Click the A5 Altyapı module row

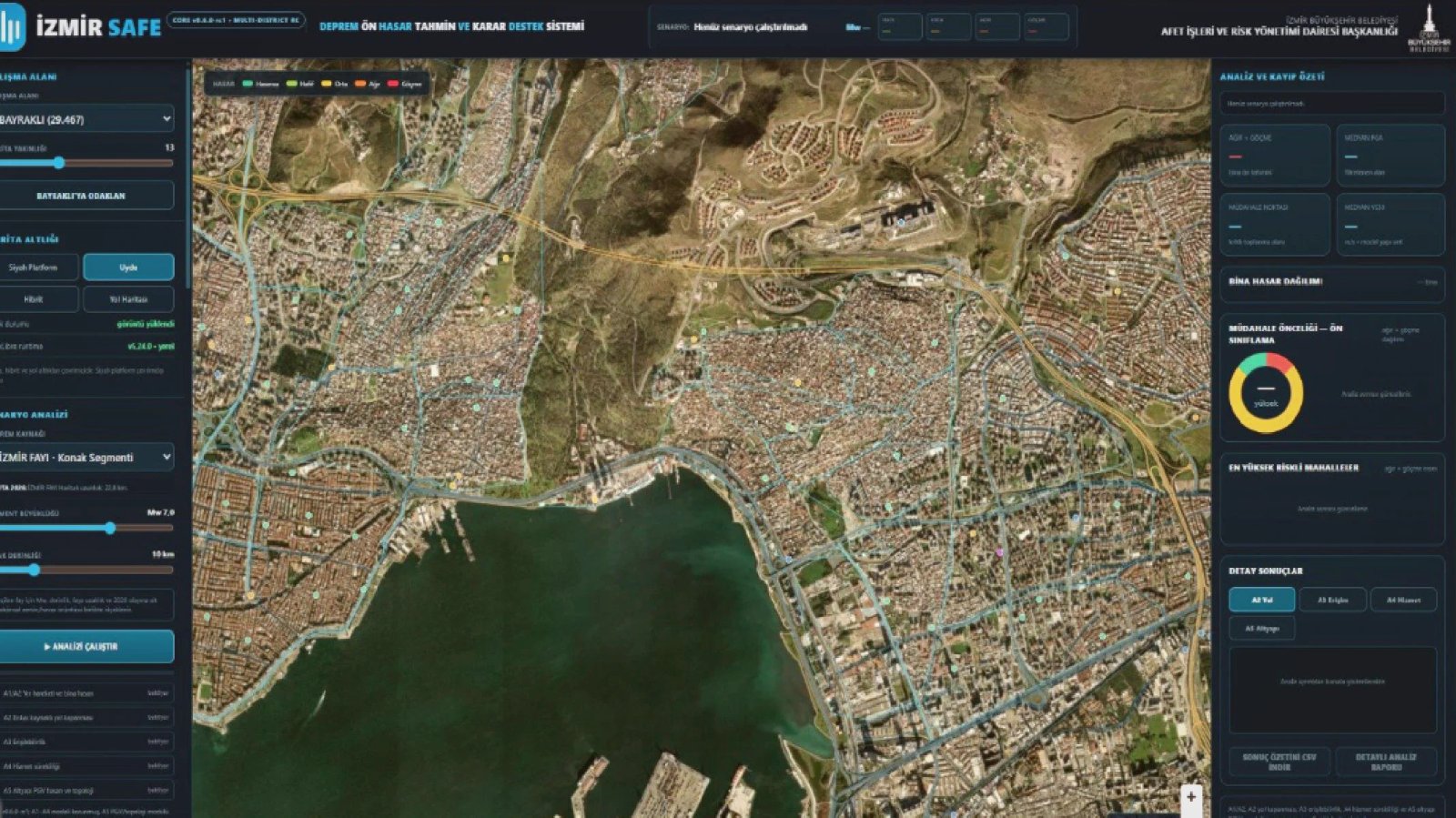pos(86,791)
